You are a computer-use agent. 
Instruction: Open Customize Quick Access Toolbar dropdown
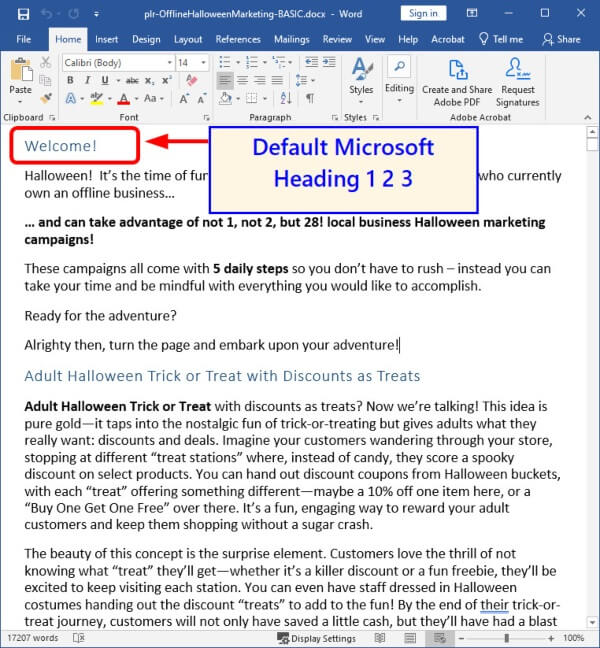click(x=96, y=14)
